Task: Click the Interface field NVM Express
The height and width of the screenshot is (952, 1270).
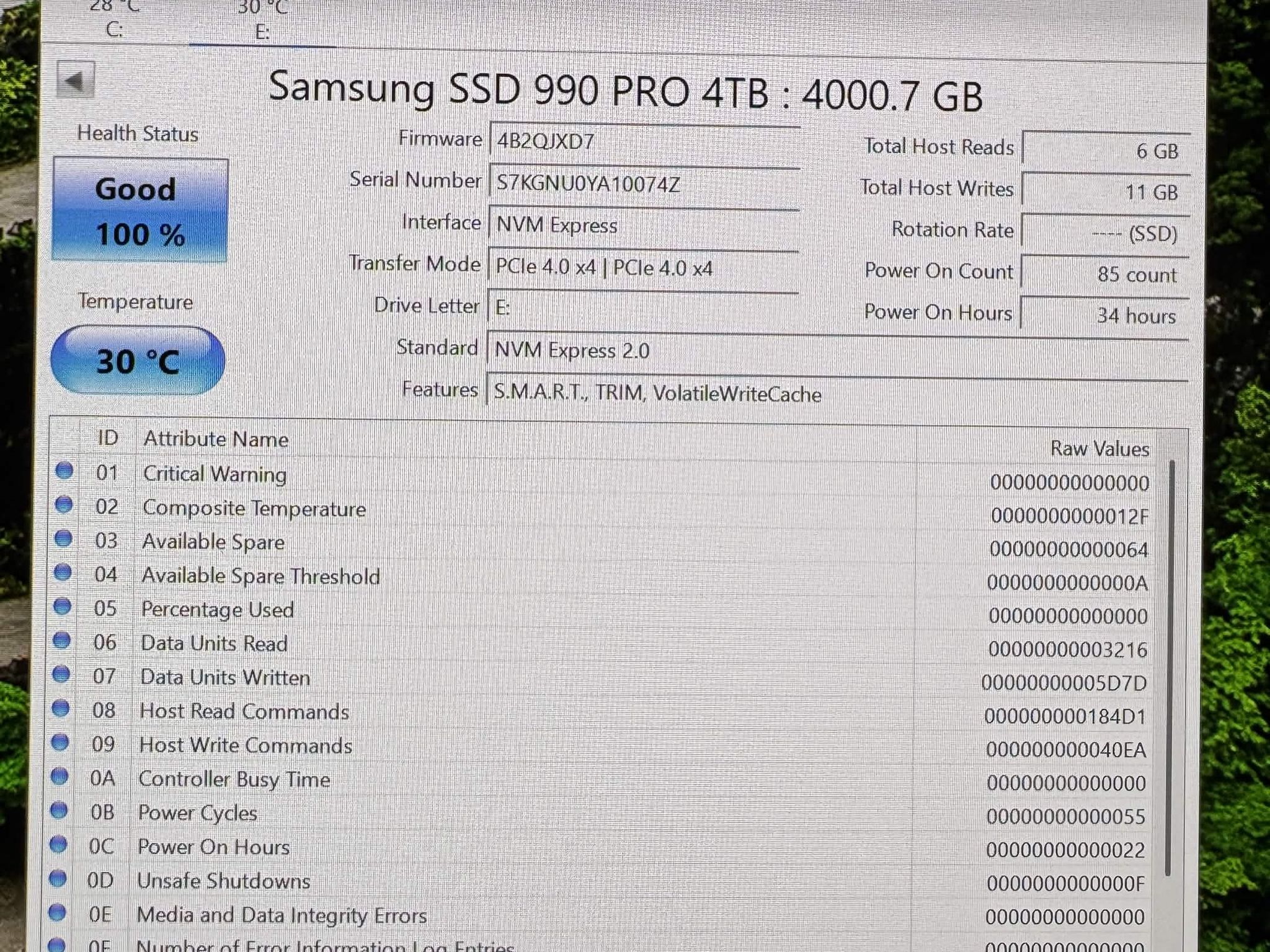Action: (x=644, y=225)
